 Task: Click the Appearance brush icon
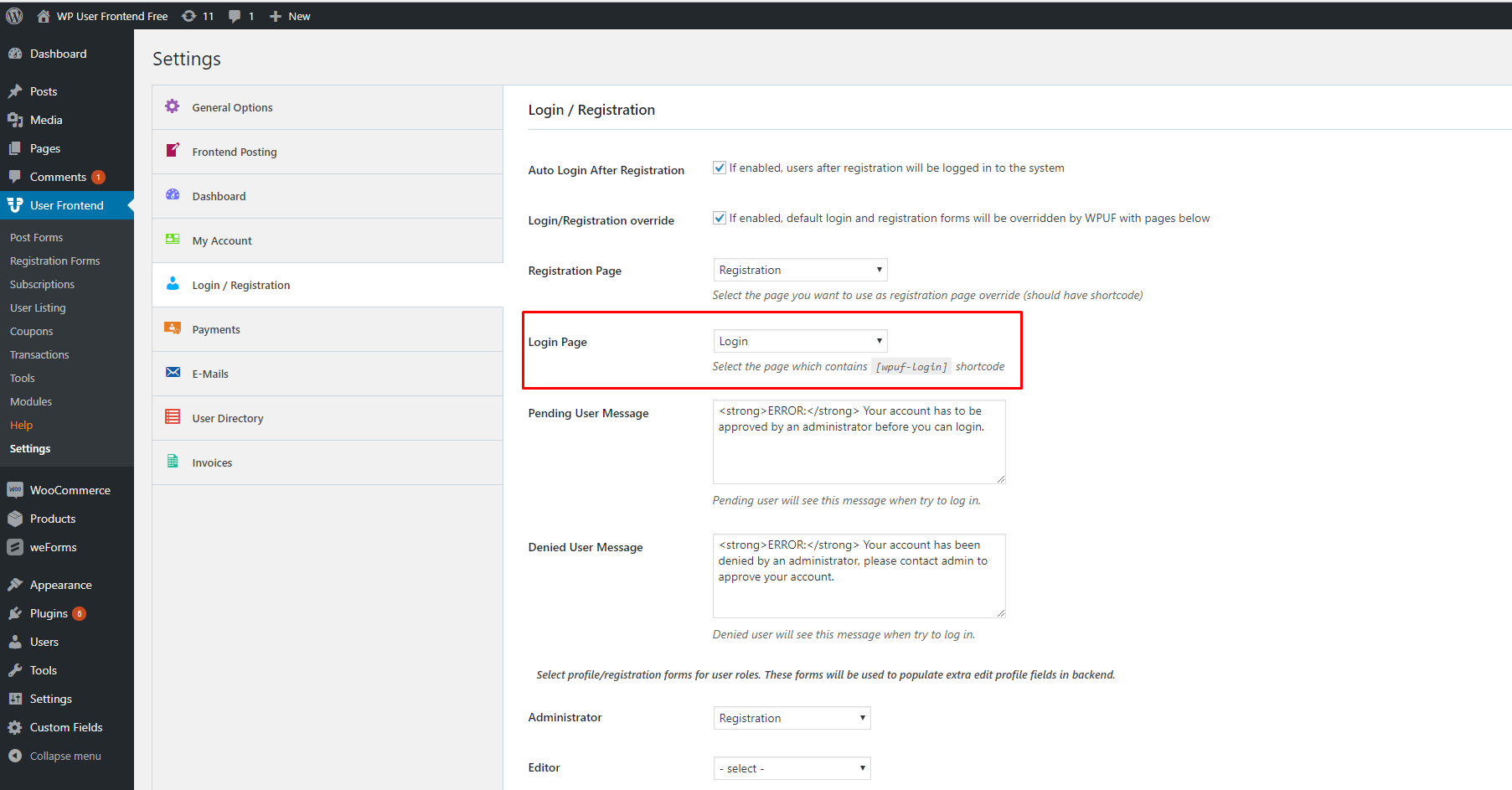[x=15, y=585]
